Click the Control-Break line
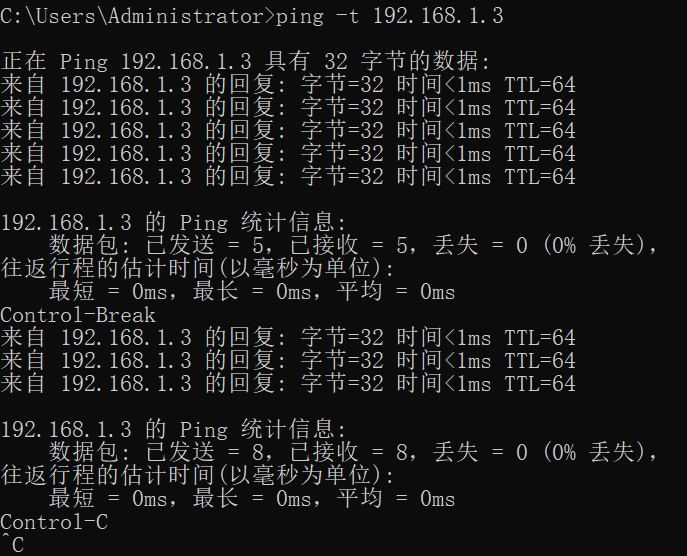Viewport: 687px width, 556px height. tap(78, 315)
